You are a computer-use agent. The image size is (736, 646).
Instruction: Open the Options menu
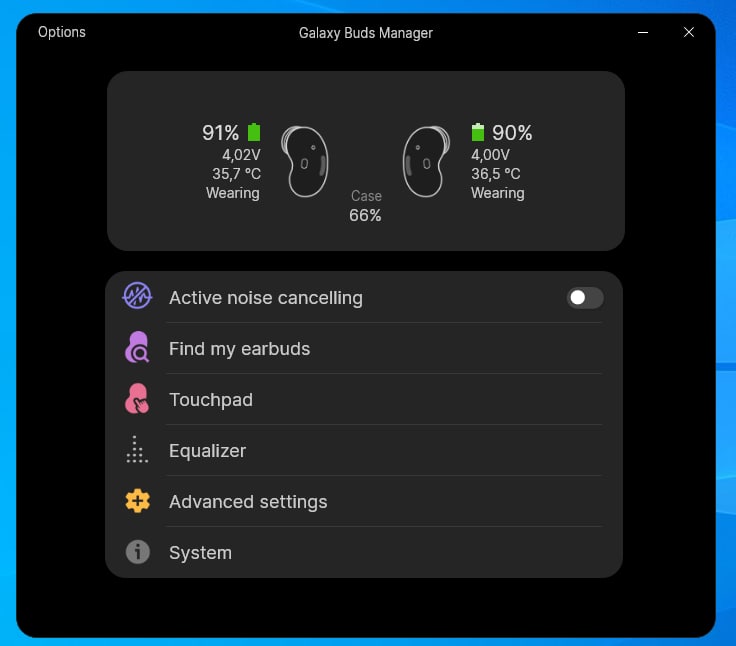(x=62, y=32)
